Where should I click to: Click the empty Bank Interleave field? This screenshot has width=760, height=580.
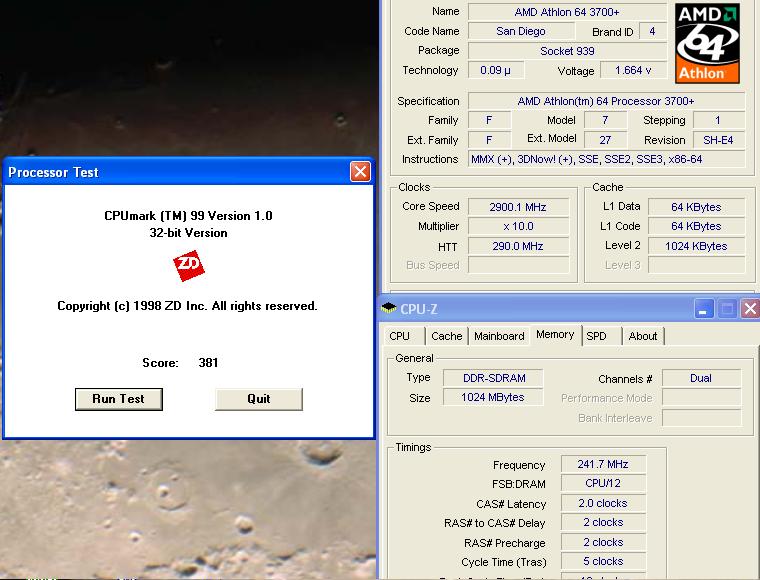tap(701, 418)
